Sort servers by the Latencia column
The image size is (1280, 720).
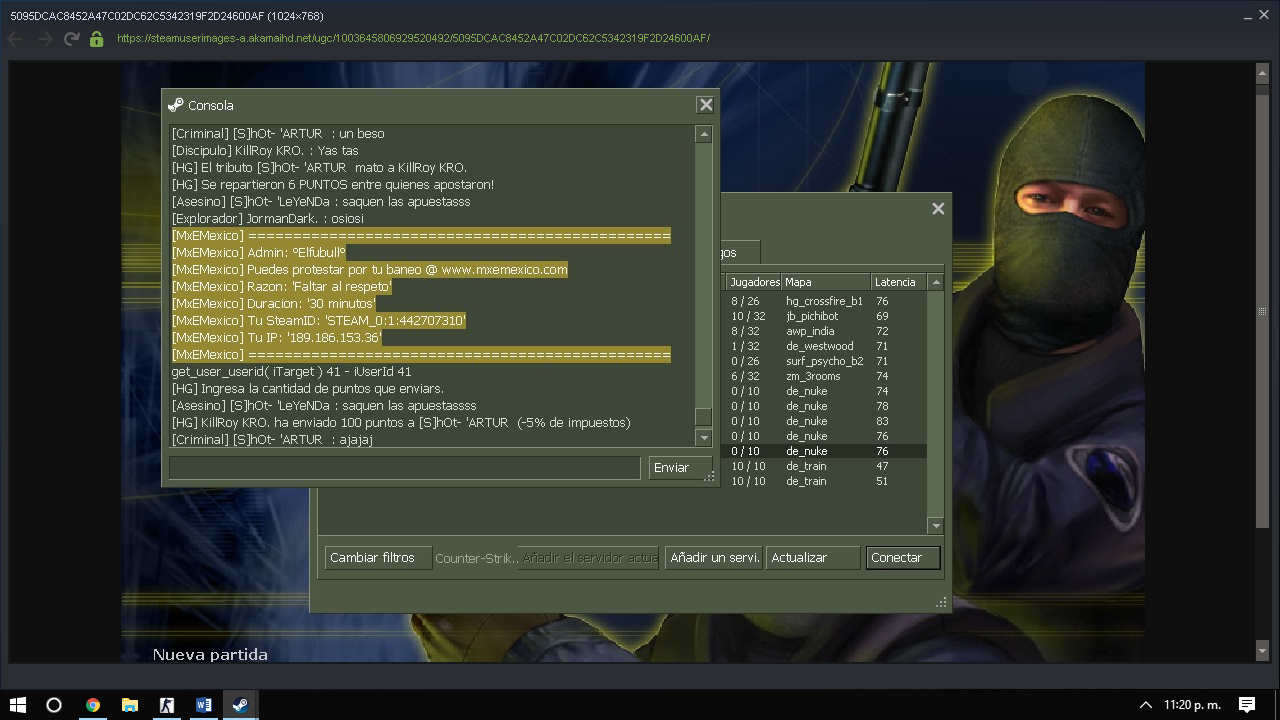(x=899, y=282)
